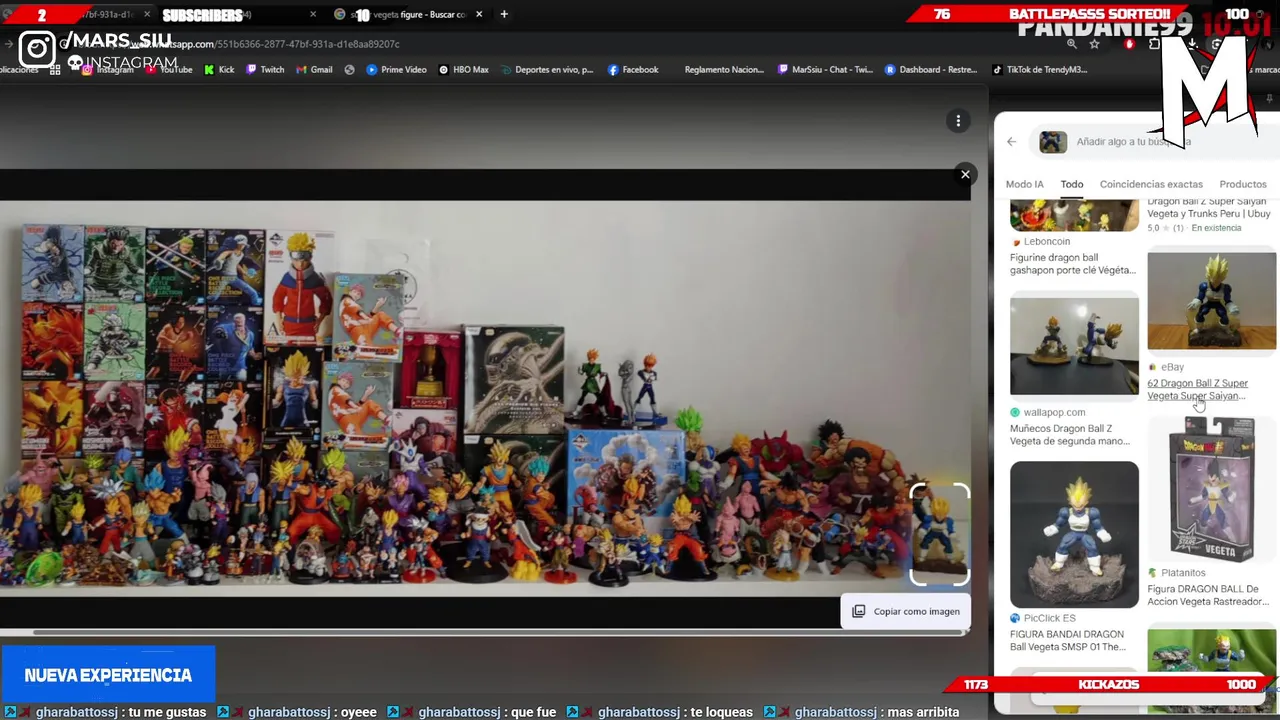This screenshot has width=1280, height=720.
Task: Open the Kick bookmark
Action: [x=219, y=70]
